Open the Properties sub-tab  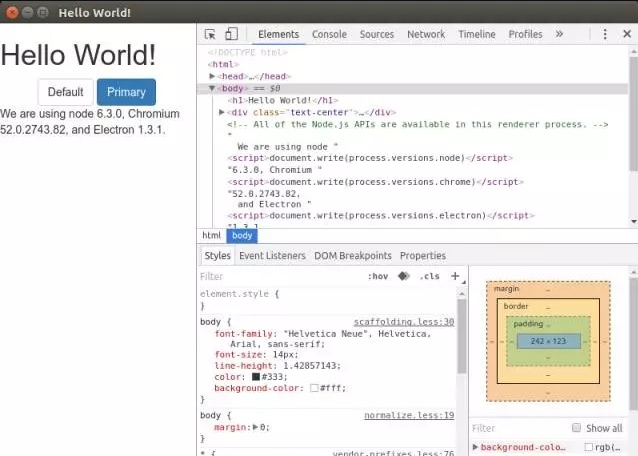coord(423,256)
